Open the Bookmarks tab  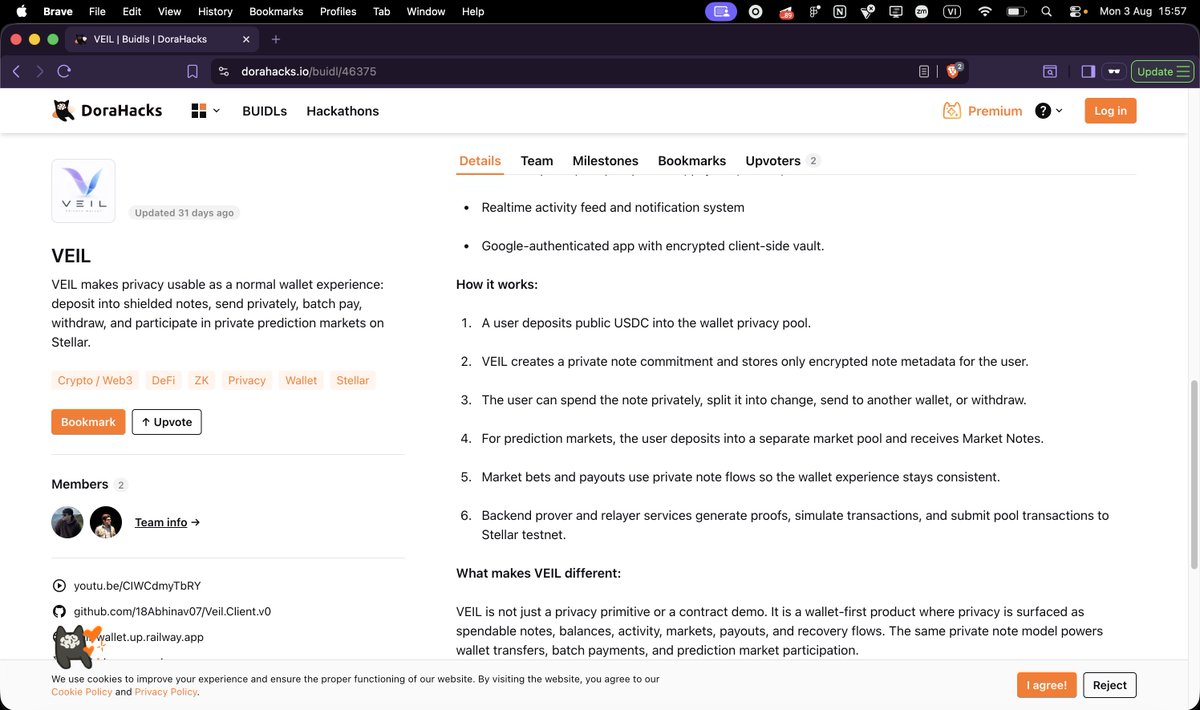tap(692, 161)
